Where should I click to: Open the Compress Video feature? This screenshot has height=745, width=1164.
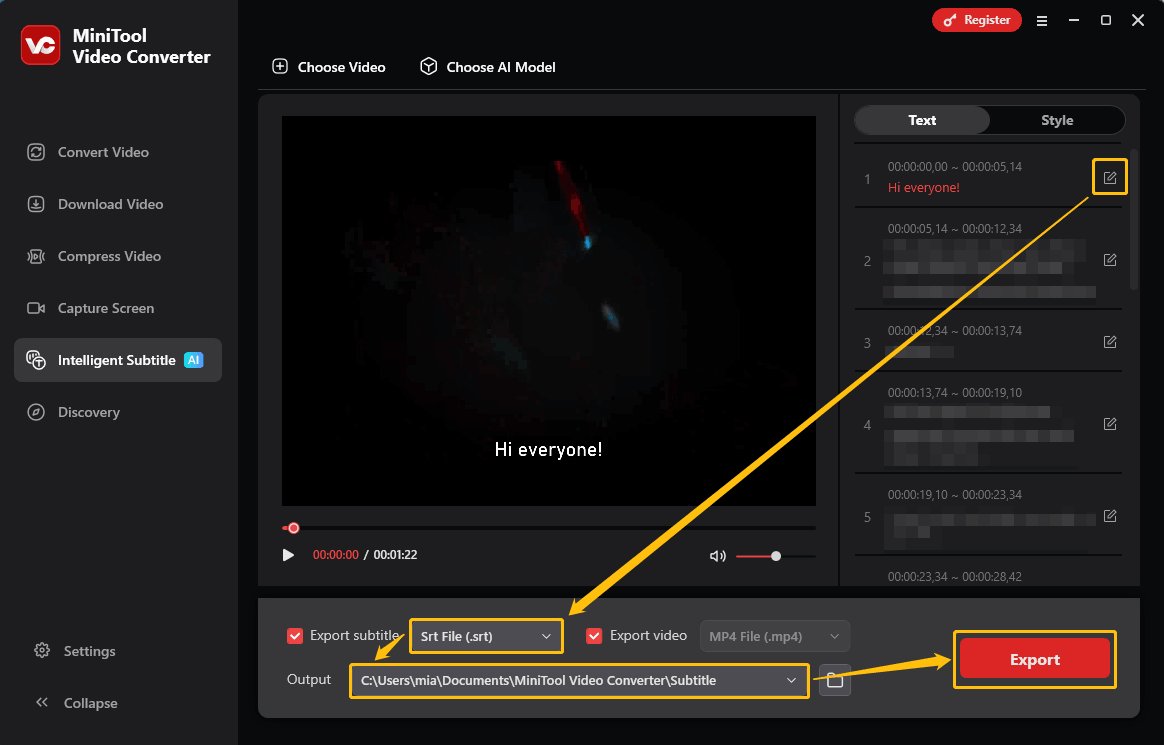[106, 256]
